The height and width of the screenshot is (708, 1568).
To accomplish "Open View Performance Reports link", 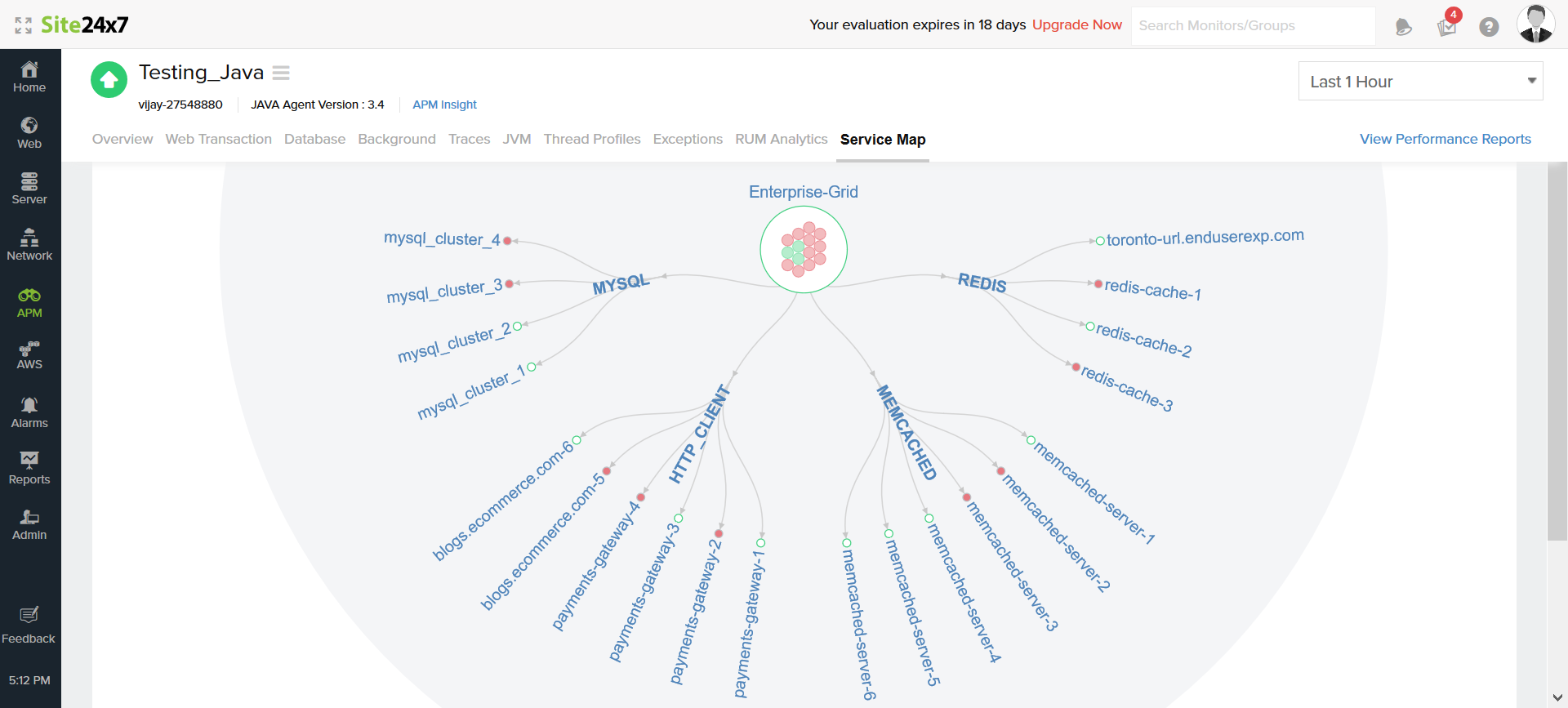I will tap(1445, 139).
